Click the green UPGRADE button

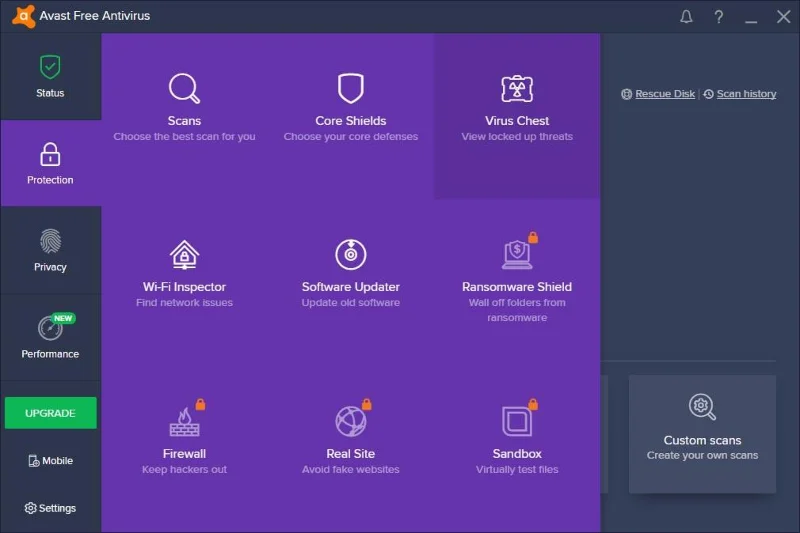pos(51,413)
